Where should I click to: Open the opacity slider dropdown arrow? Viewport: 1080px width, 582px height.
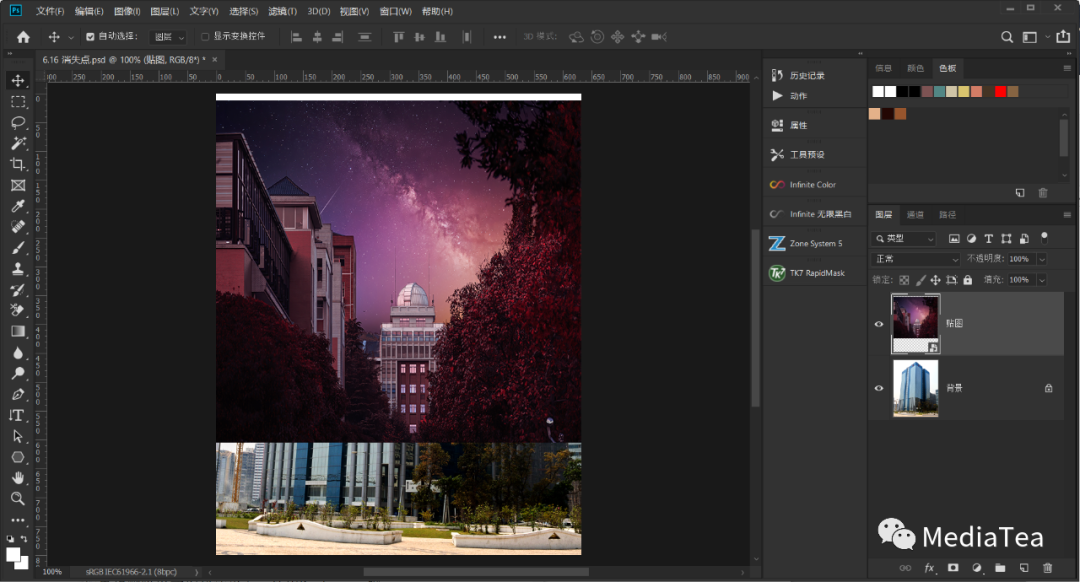pyautogui.click(x=1041, y=259)
